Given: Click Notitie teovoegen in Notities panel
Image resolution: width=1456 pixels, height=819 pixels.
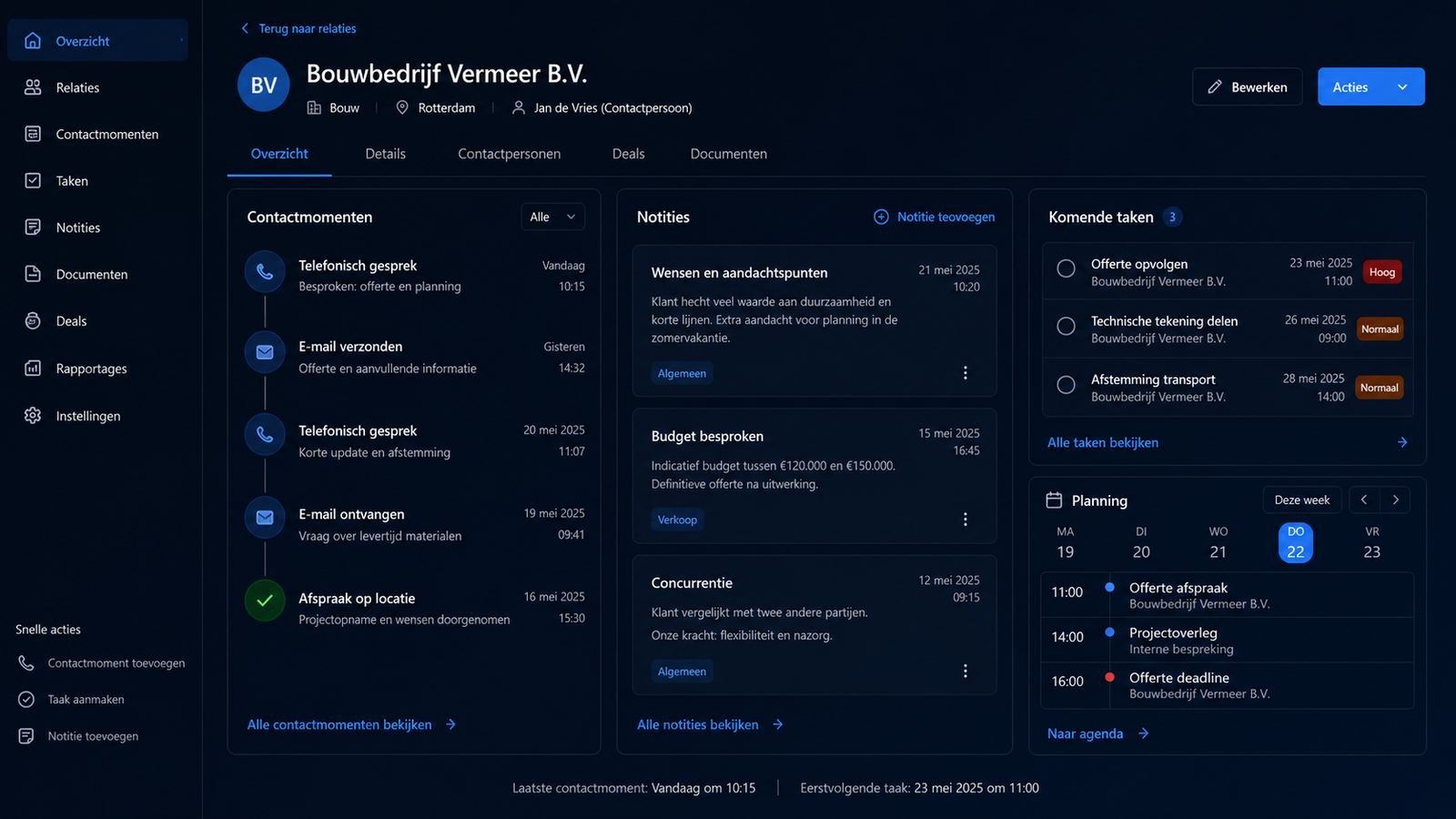Looking at the screenshot, I should tap(935, 217).
